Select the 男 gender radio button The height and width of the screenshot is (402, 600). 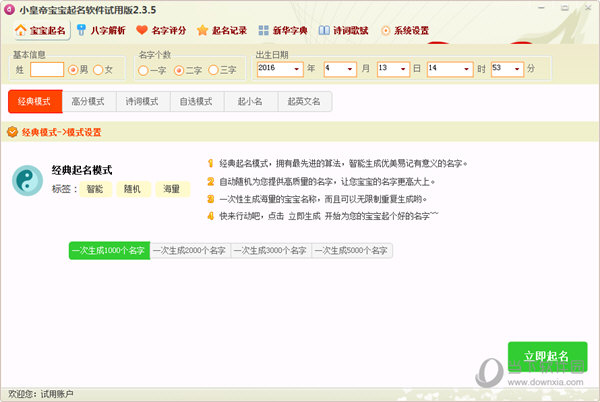pyautogui.click(x=73, y=70)
